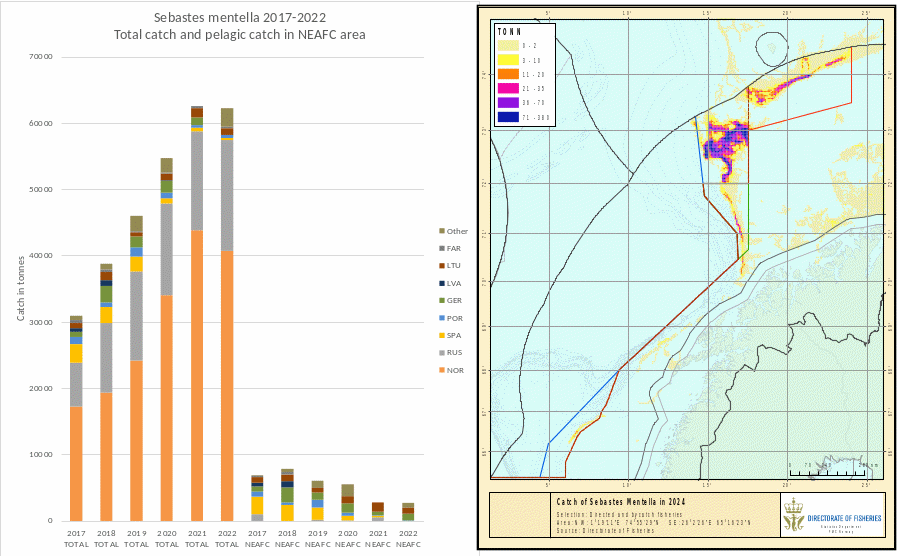Click the purple 36 - 70 tonn map swatch
The width and height of the screenshot is (900, 556).
[x=508, y=103]
